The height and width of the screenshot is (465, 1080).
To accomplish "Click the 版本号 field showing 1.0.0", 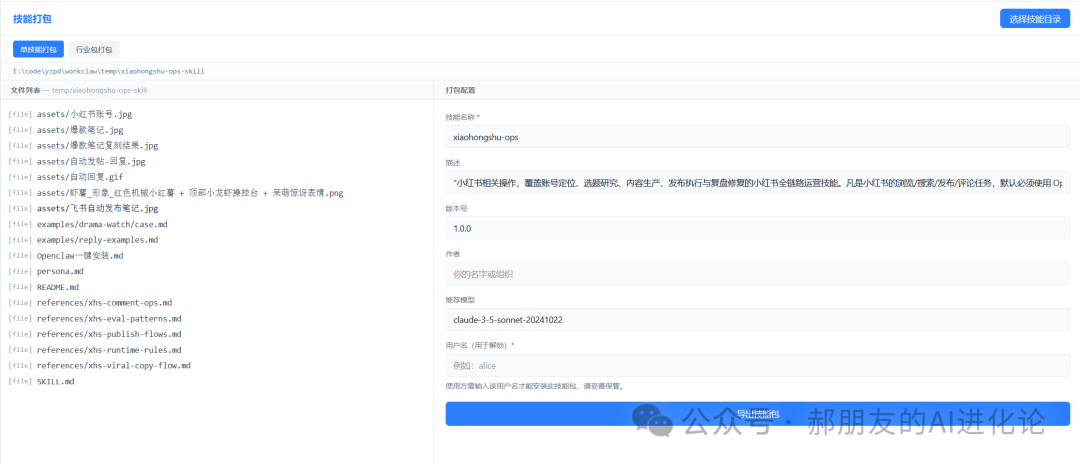I will point(758,228).
